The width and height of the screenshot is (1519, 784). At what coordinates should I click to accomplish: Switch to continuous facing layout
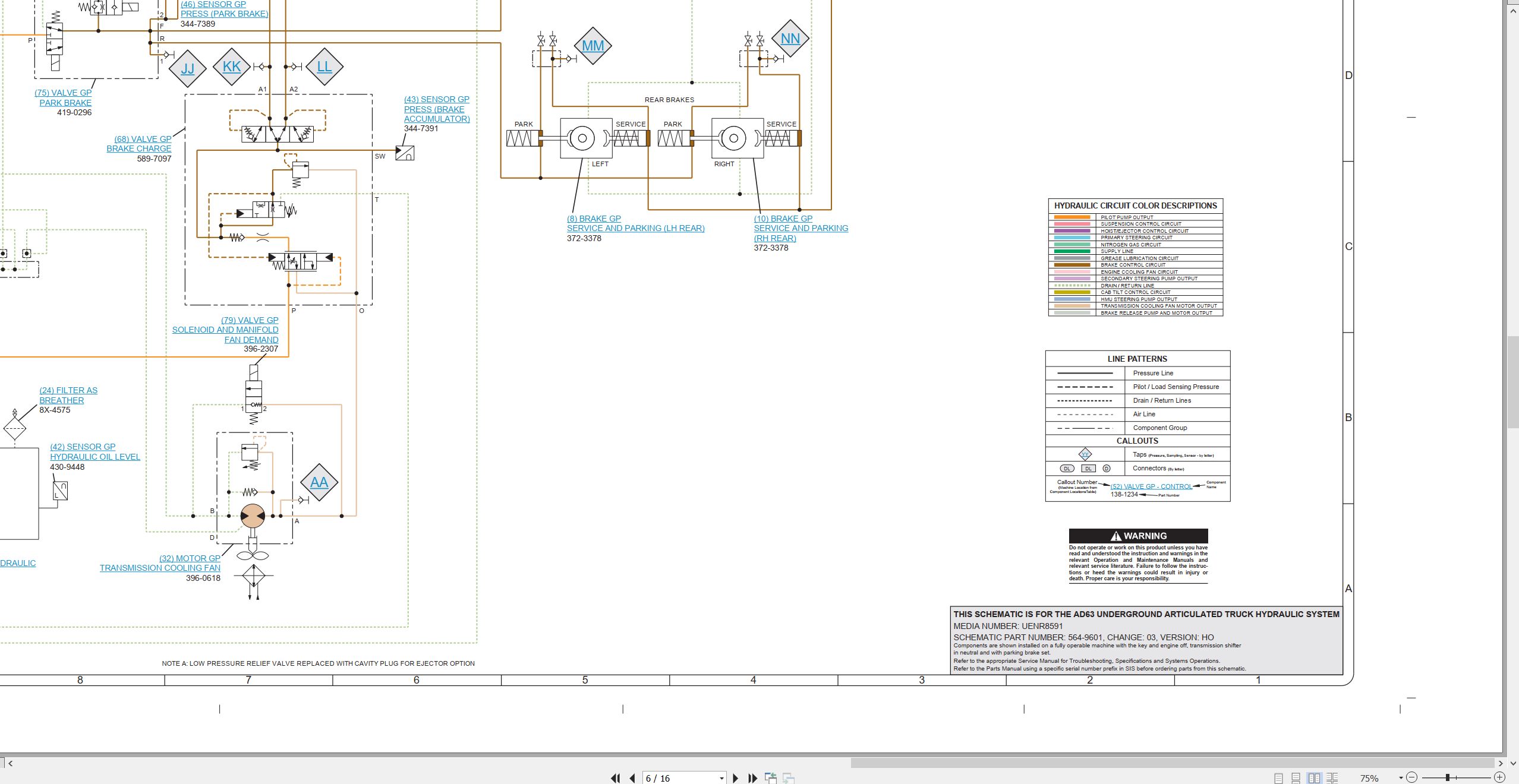click(1332, 778)
